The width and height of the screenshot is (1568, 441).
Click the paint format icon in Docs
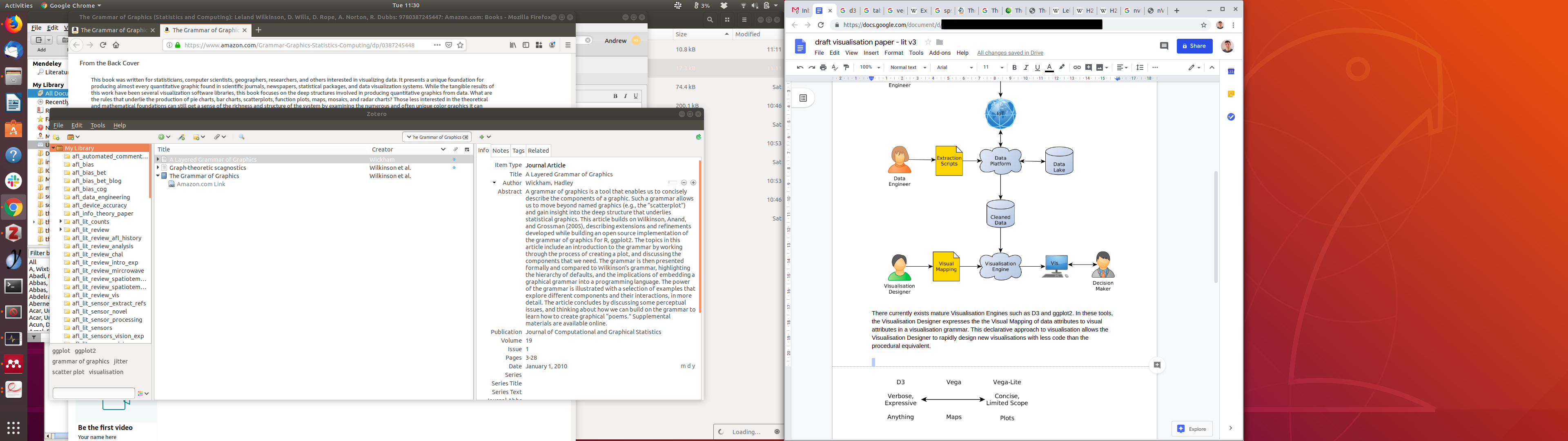click(846, 68)
